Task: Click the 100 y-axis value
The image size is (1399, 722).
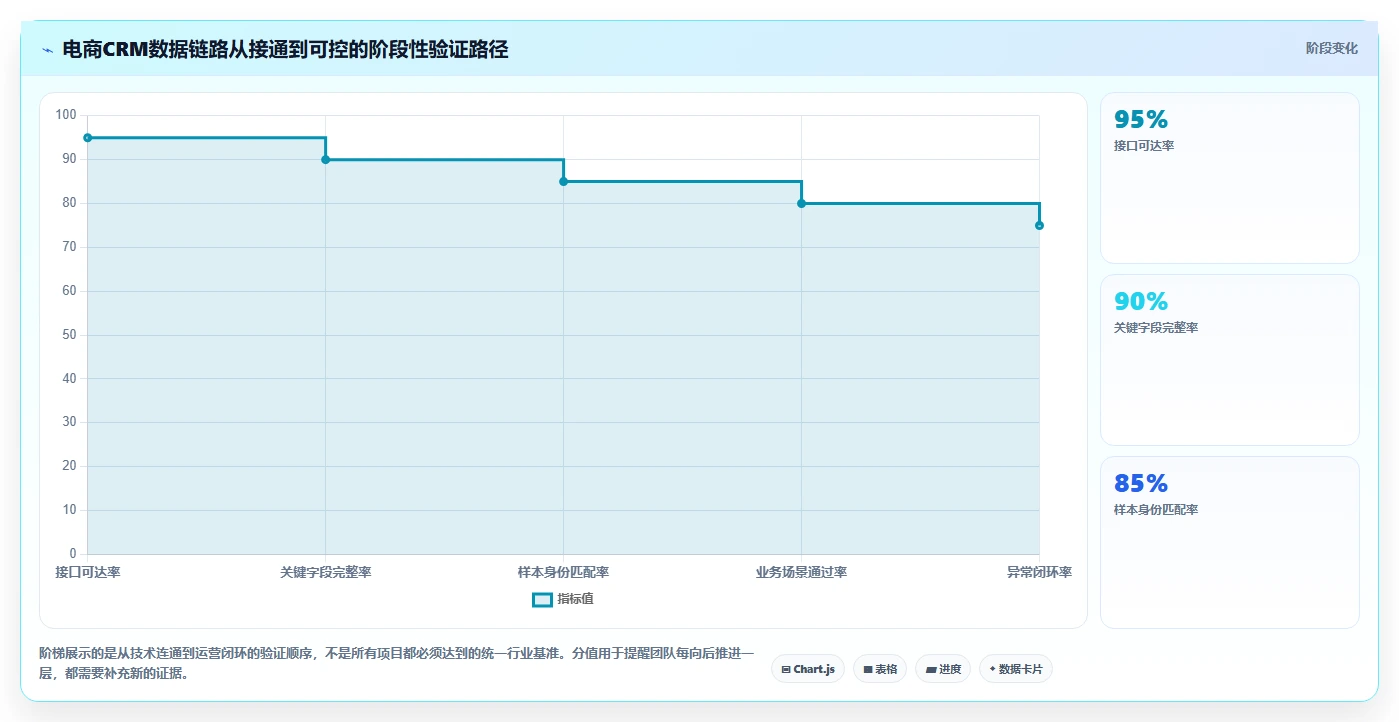Action: 66,115
